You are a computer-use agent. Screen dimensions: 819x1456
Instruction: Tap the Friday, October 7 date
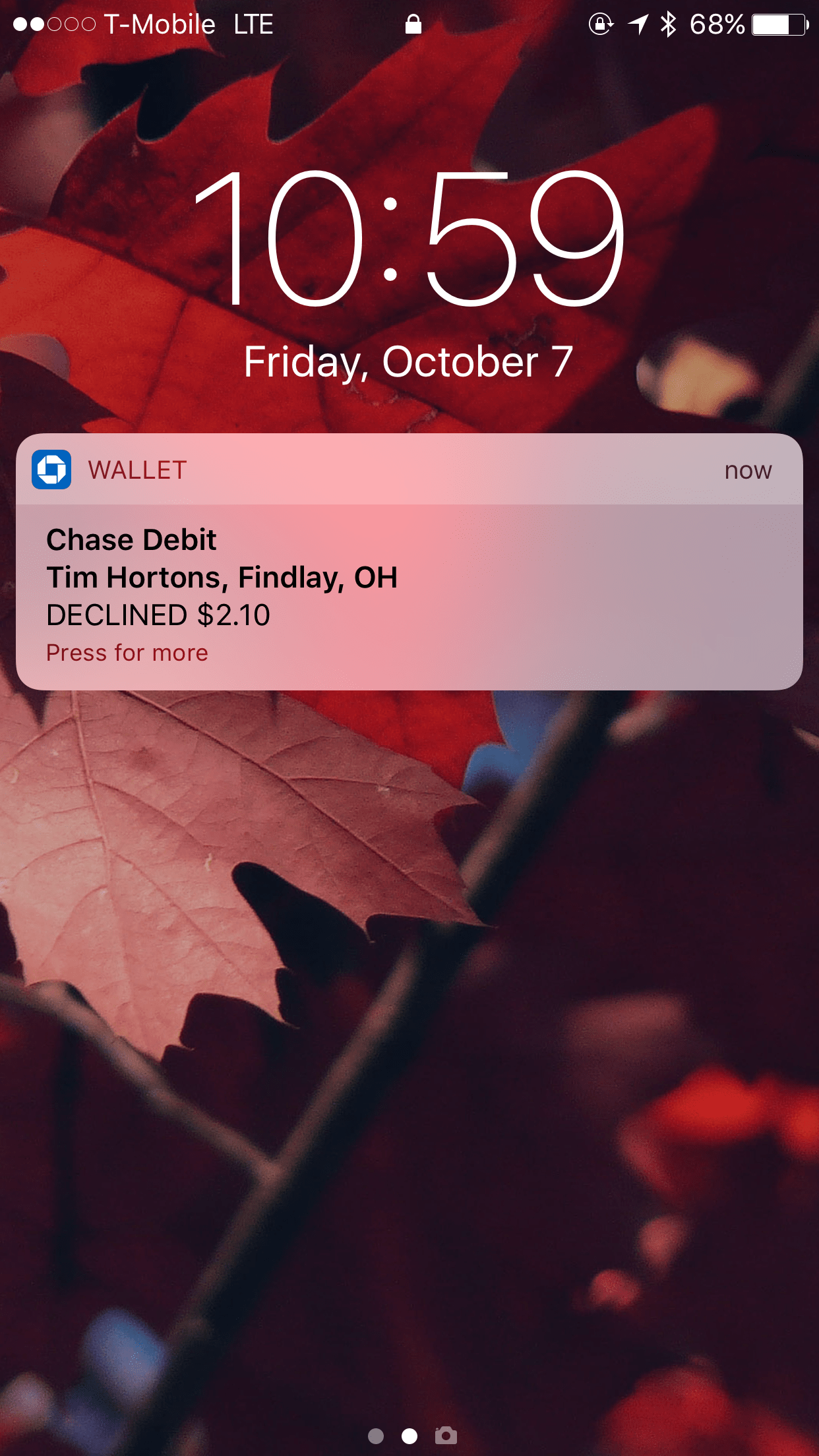tap(409, 362)
